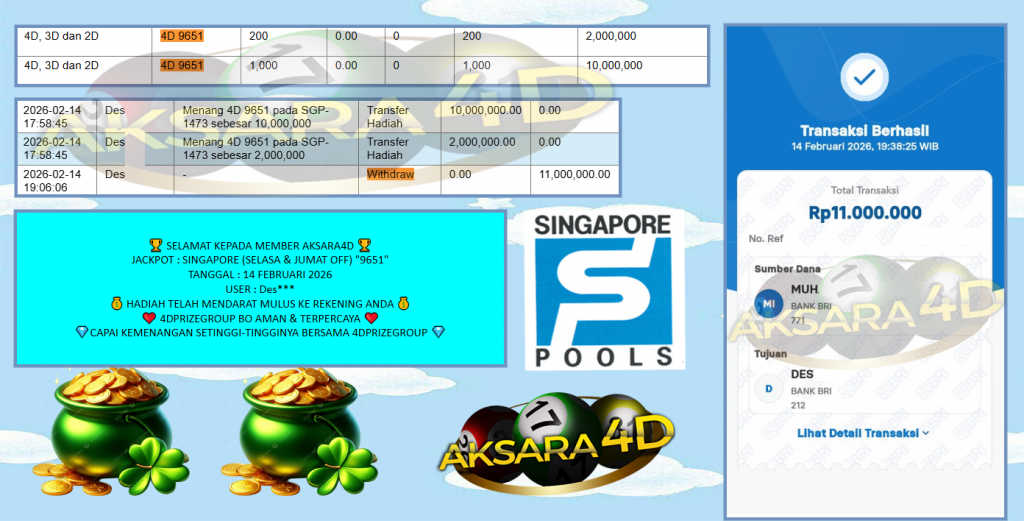Click the 'Sumber Dana' label
The height and width of the screenshot is (521, 1024).
[x=788, y=268]
